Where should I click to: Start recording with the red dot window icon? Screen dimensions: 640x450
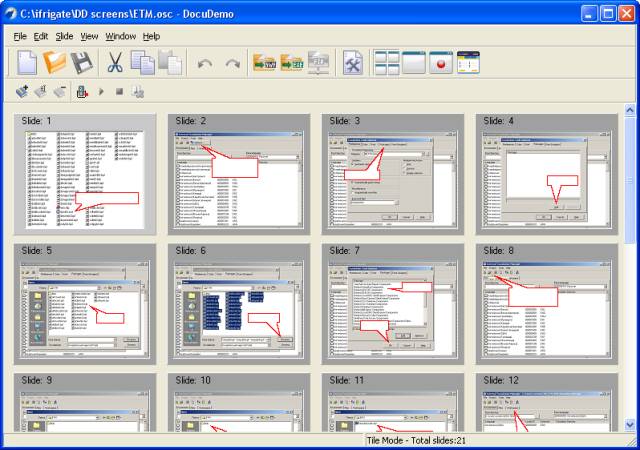click(441, 63)
